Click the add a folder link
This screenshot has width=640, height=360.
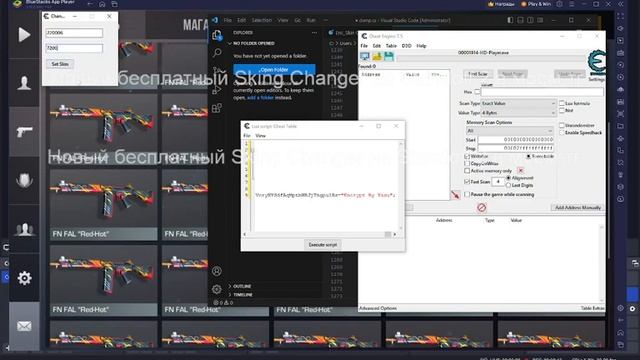point(260,98)
